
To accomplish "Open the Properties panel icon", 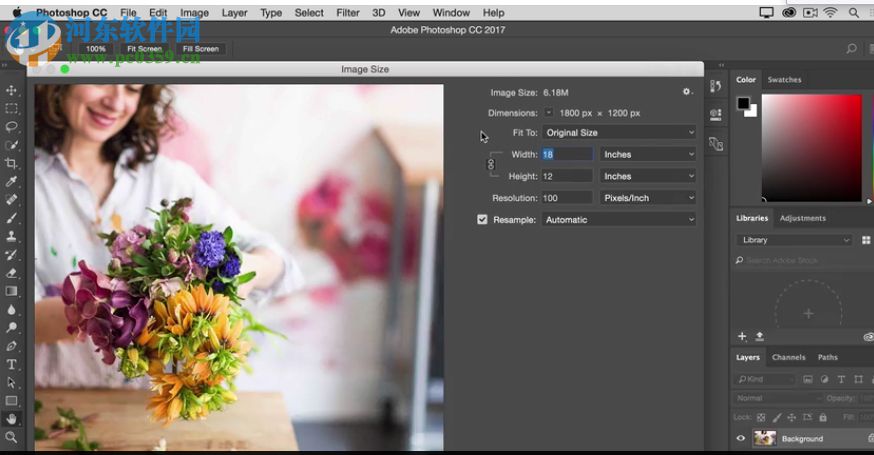I will [x=716, y=115].
